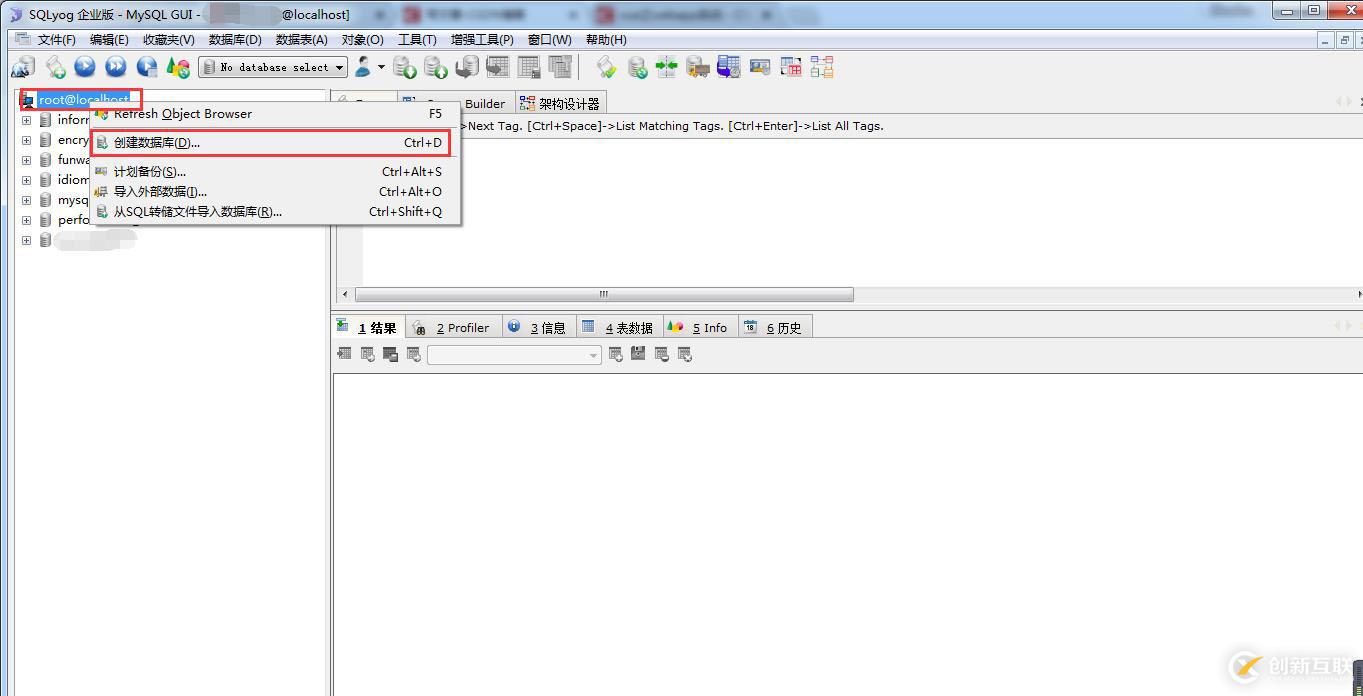Image resolution: width=1363 pixels, height=696 pixels.
Task: Open the 'No database select' dropdown
Action: click(273, 67)
